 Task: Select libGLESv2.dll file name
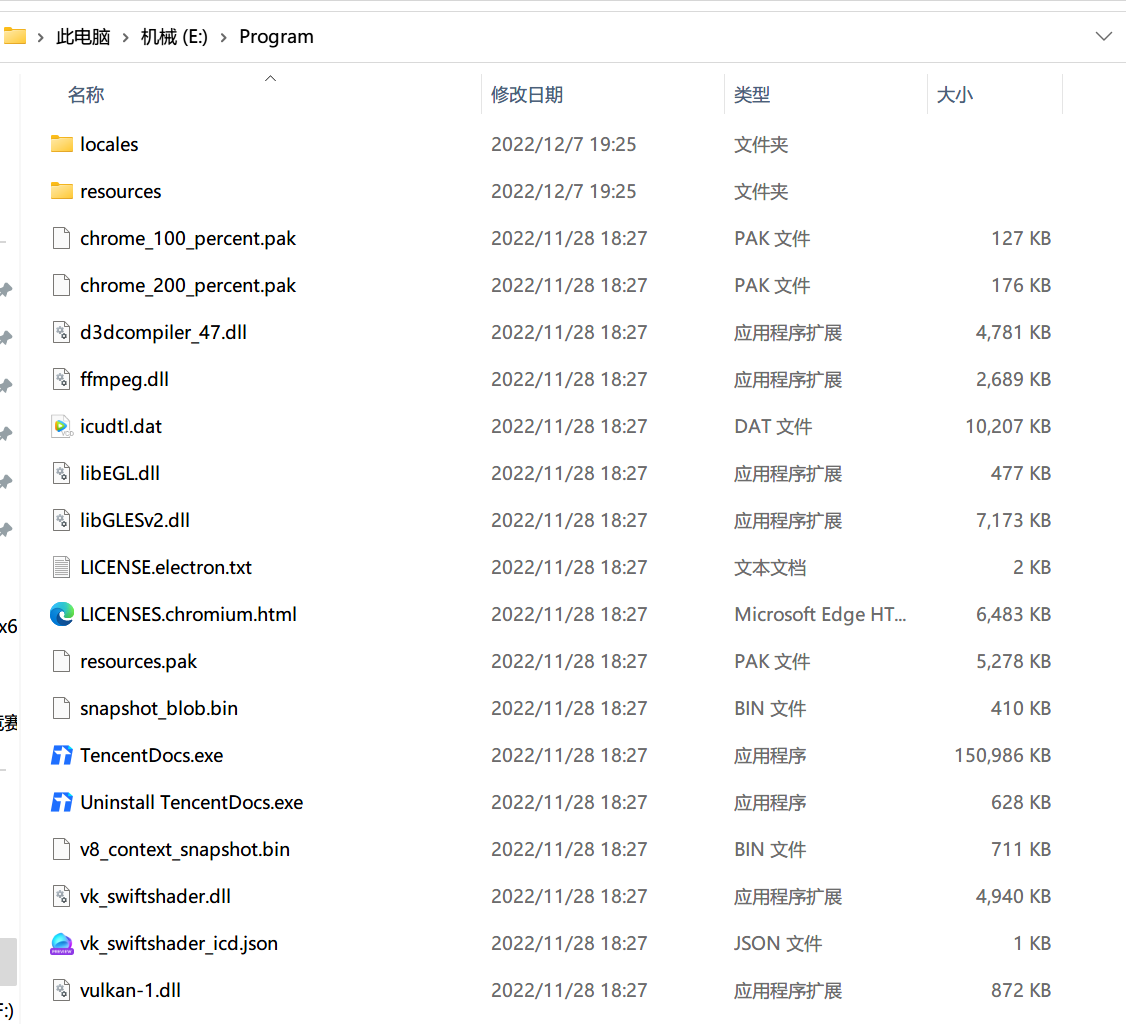135,521
